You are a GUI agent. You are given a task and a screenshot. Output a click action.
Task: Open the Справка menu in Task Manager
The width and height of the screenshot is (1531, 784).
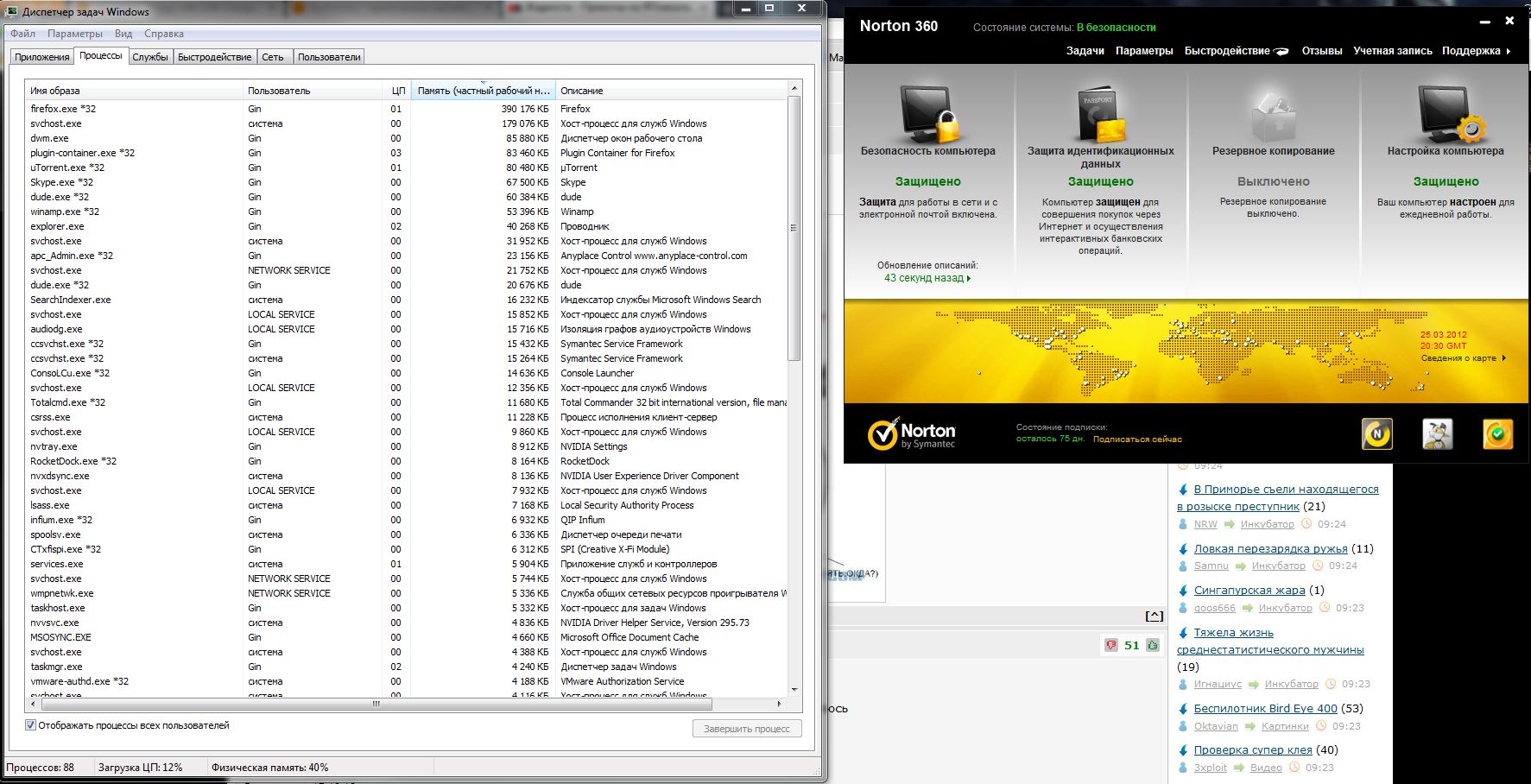[164, 34]
